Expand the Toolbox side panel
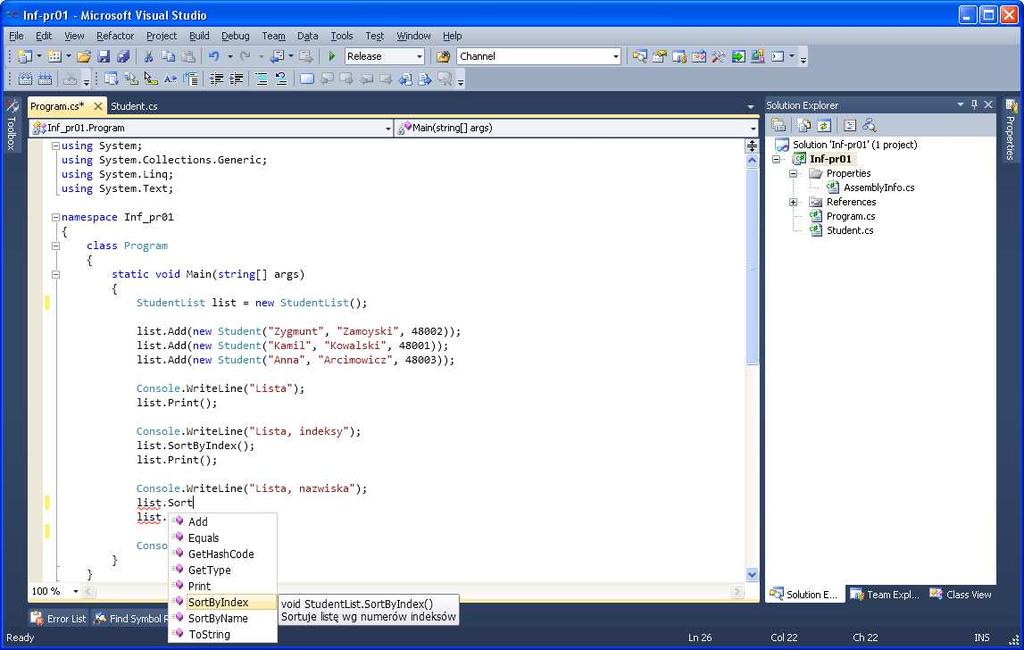Screen dimensions: 1024x650 coord(12,125)
